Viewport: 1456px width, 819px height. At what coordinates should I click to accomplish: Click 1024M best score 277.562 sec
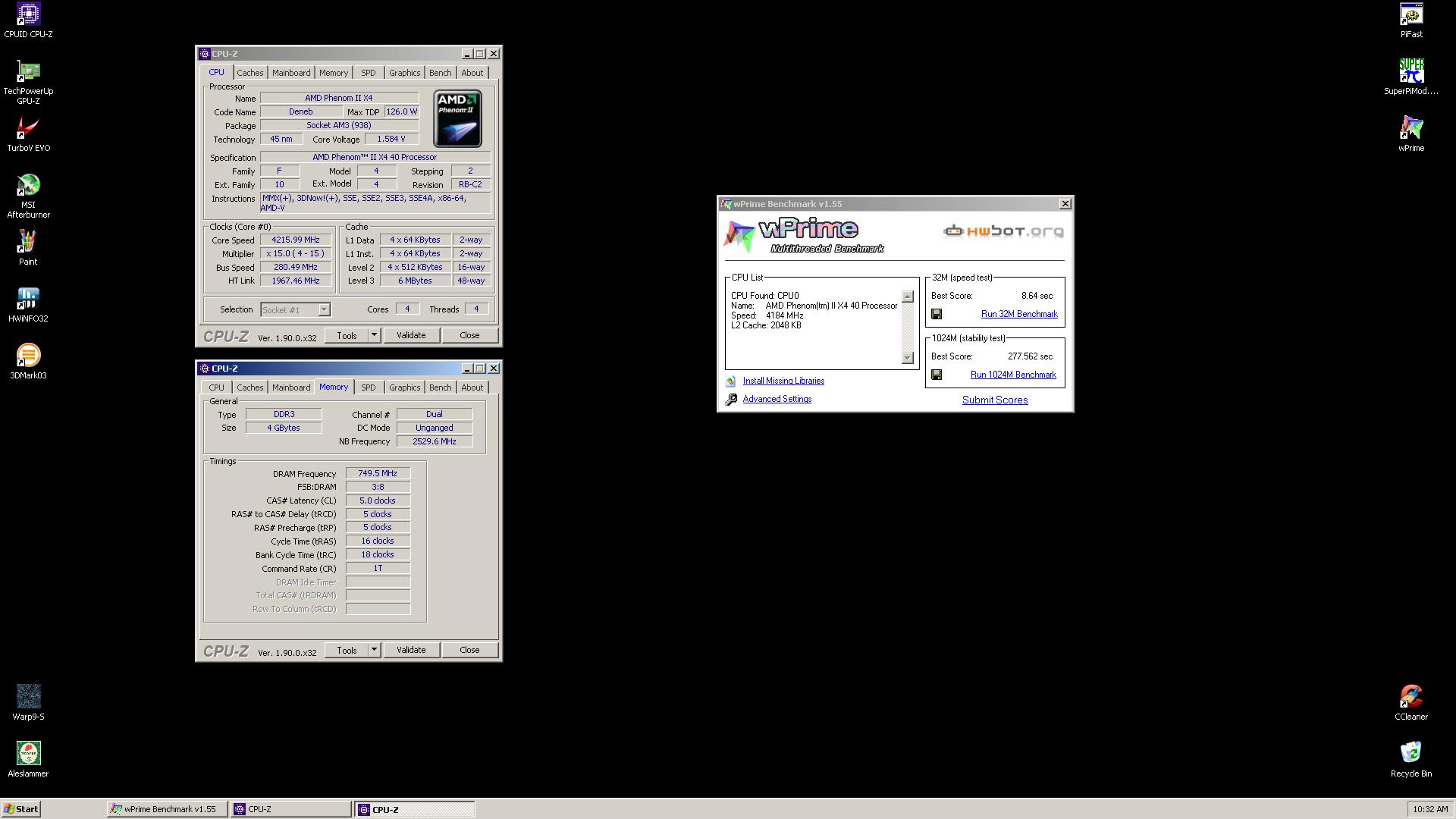(1030, 356)
